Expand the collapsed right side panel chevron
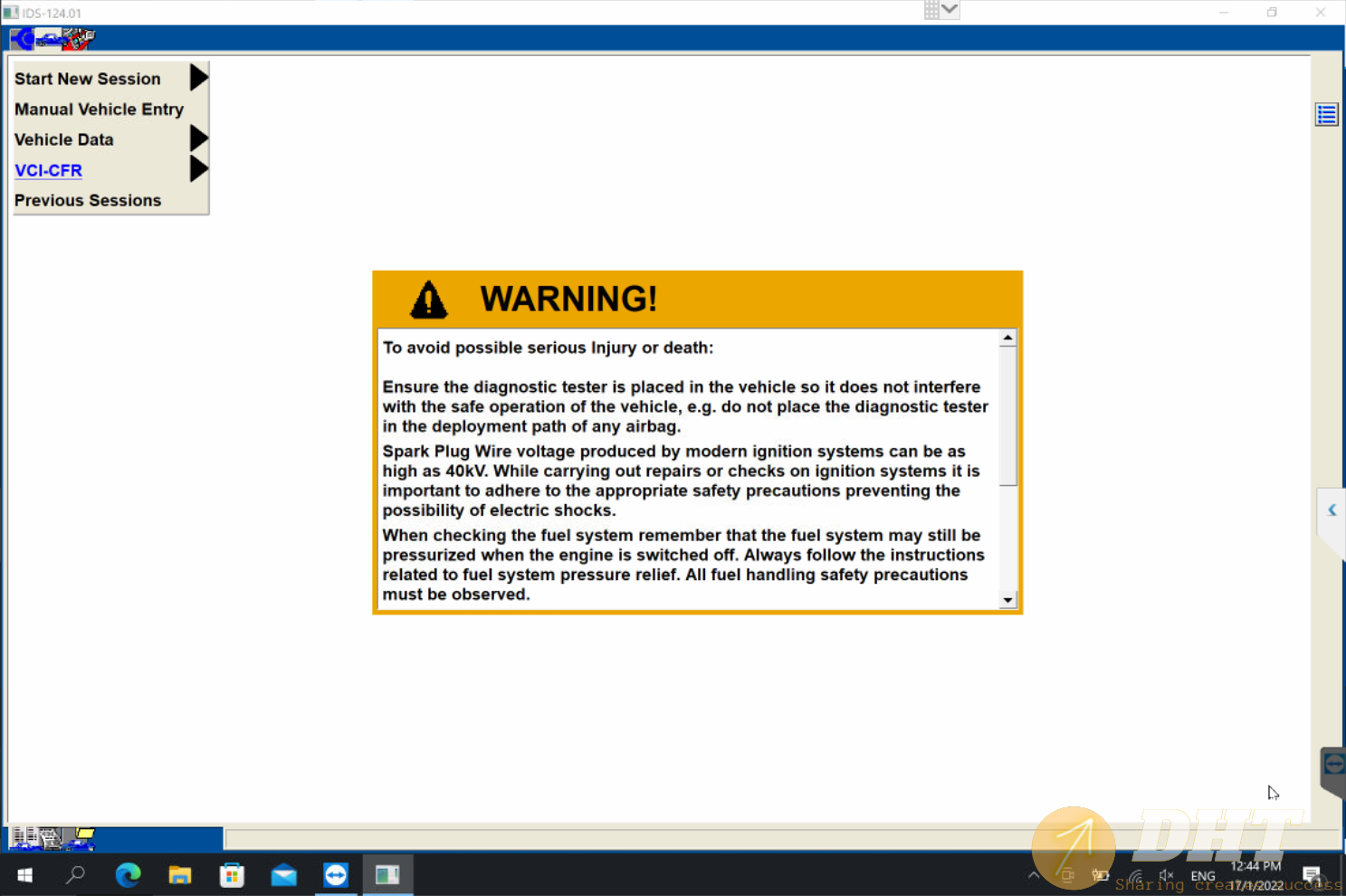 [1332, 510]
